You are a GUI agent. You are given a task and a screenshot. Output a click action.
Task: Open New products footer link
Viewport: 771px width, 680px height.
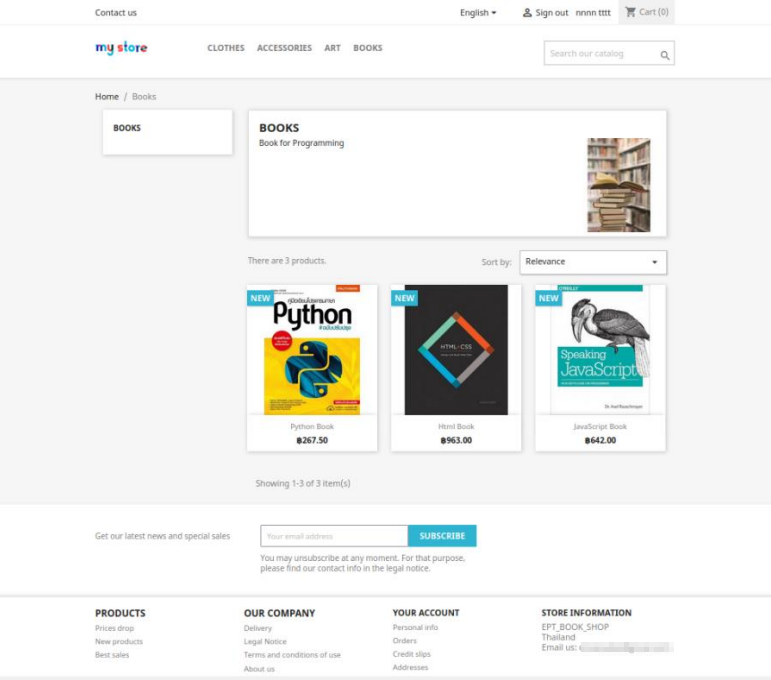[x=119, y=641]
